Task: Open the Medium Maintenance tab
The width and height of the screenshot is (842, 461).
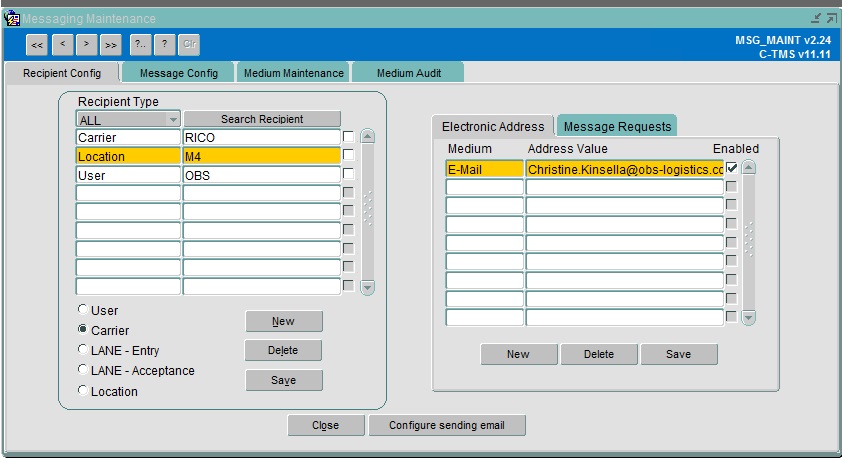Action: 293,73
